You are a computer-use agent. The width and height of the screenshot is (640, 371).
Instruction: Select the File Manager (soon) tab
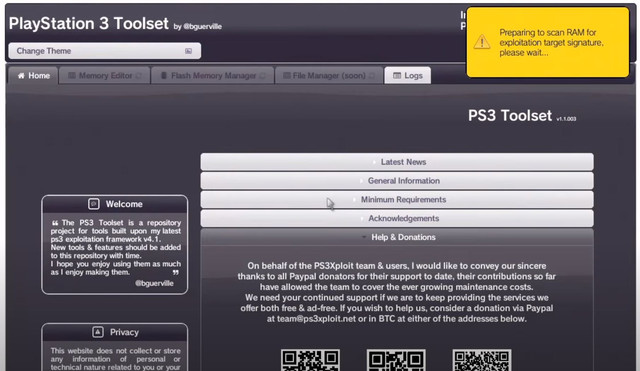(x=329, y=76)
